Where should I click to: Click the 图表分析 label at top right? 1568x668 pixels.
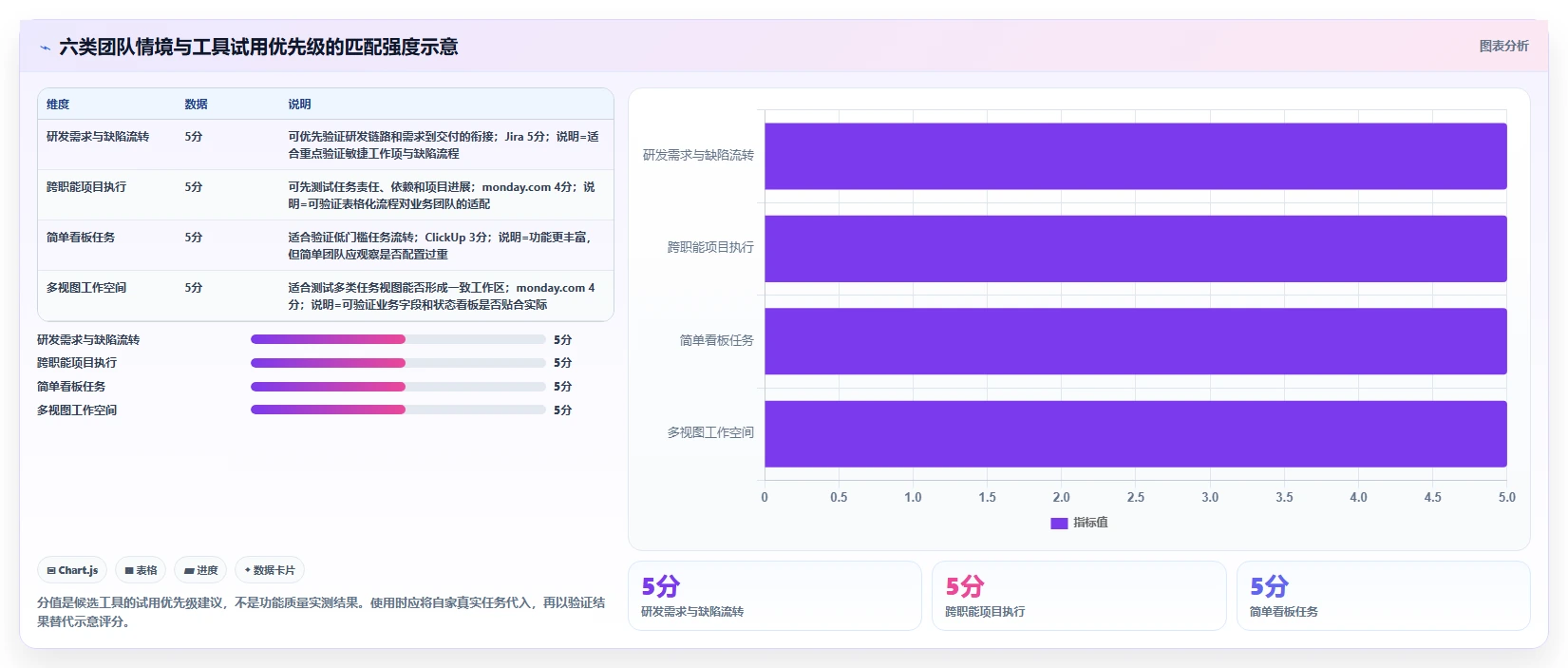coord(1503,46)
